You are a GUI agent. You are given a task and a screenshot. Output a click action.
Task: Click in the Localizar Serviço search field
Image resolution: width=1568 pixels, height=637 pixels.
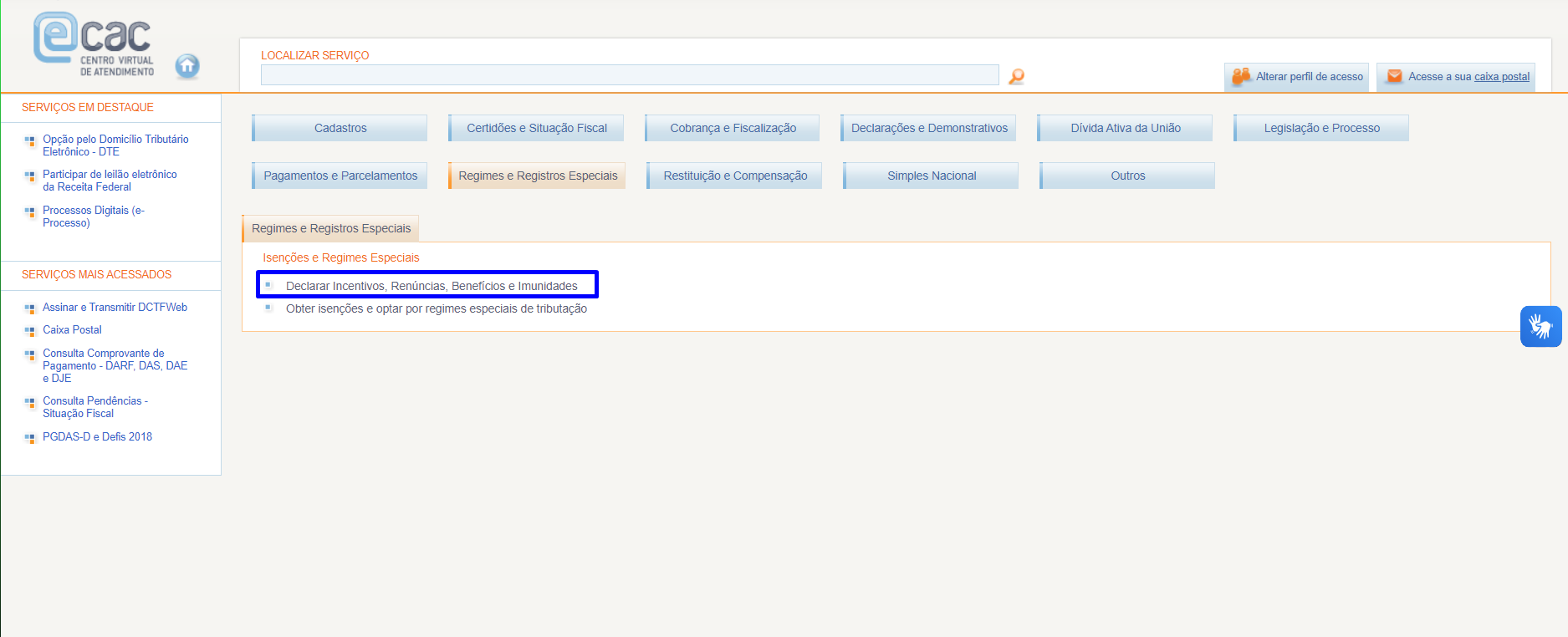[x=630, y=75]
